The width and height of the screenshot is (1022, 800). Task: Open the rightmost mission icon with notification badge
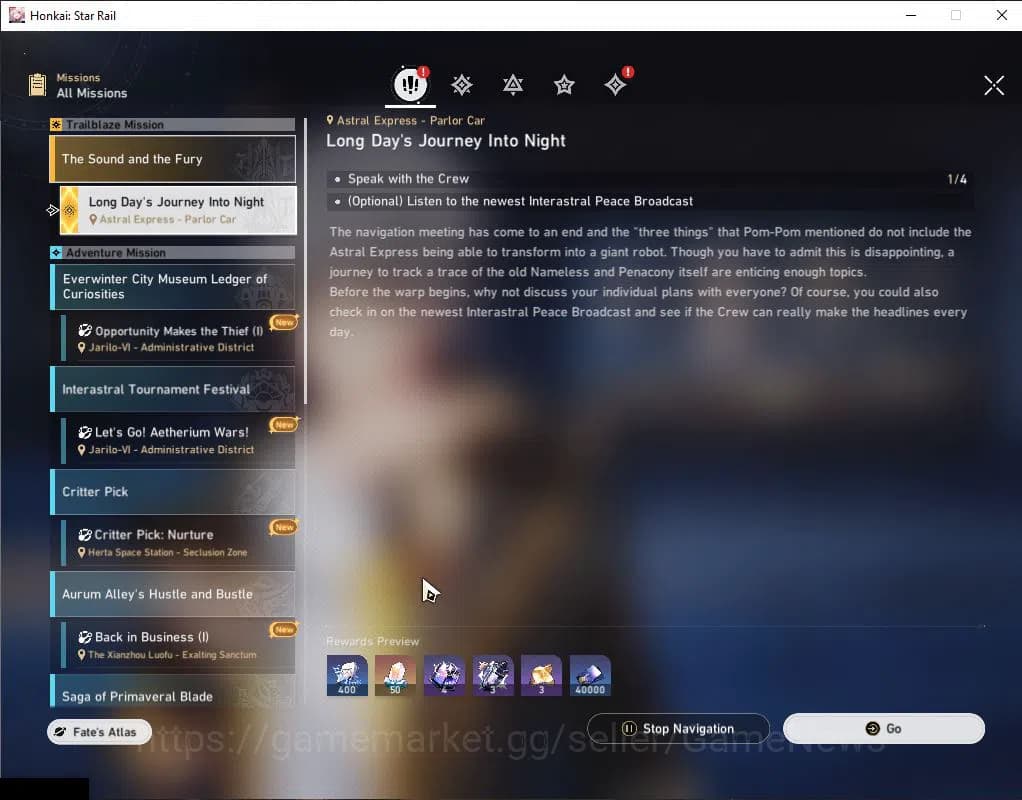(x=615, y=85)
